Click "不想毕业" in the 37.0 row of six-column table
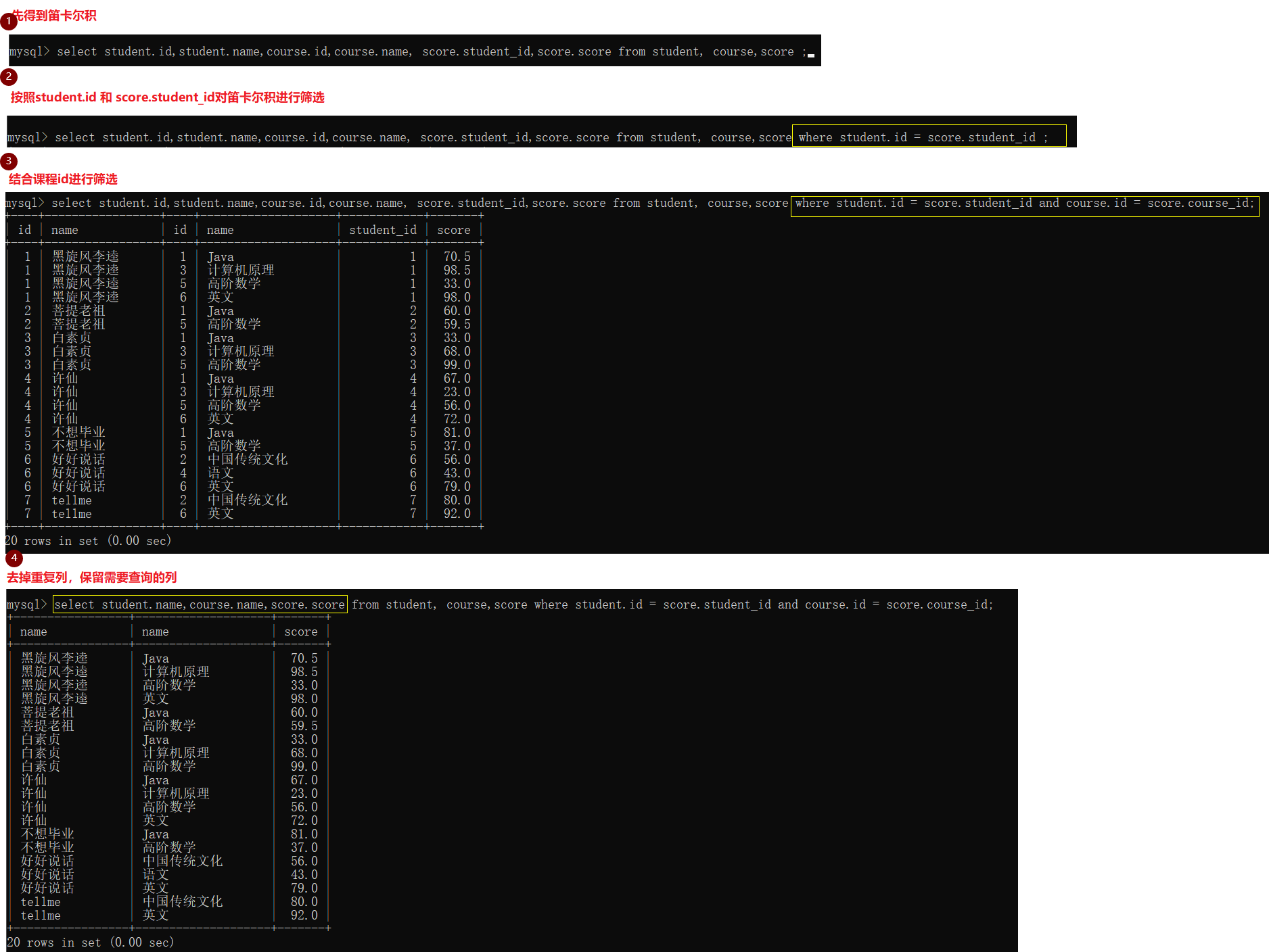The height and width of the screenshot is (952, 1269). coord(78,446)
